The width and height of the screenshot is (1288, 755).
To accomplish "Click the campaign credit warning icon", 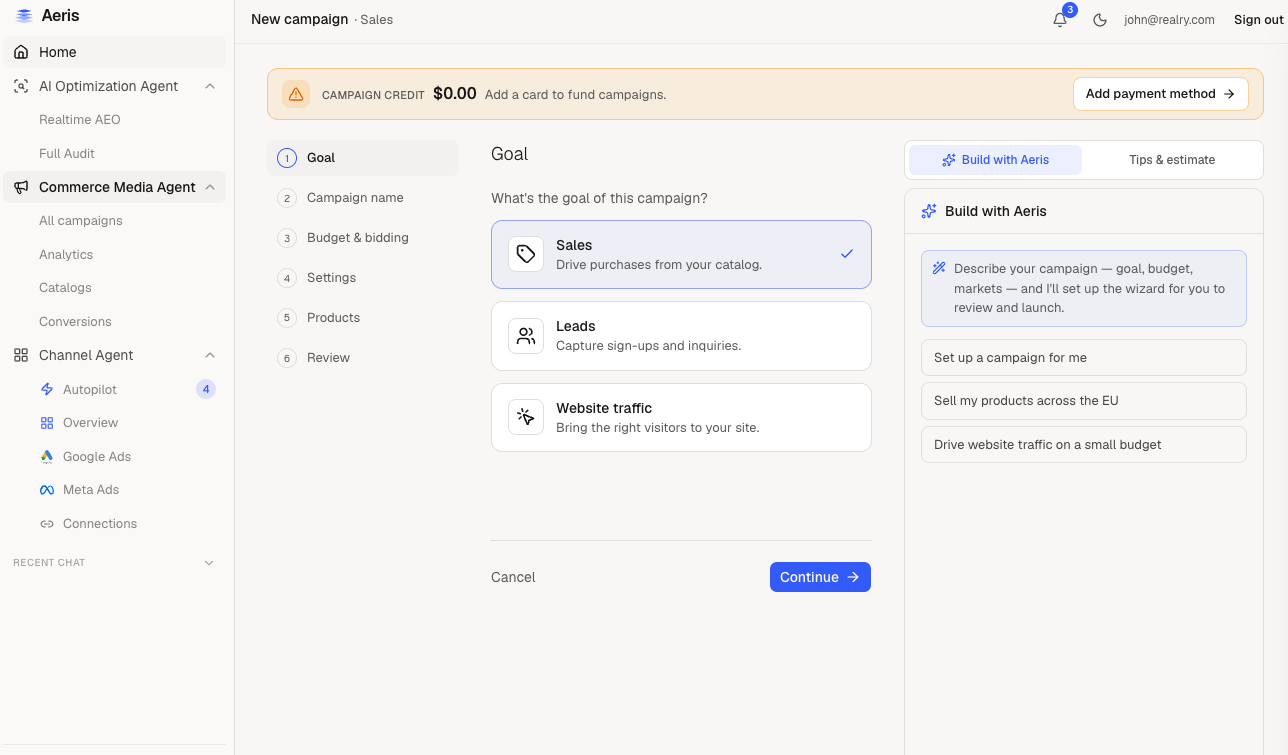I will point(296,94).
